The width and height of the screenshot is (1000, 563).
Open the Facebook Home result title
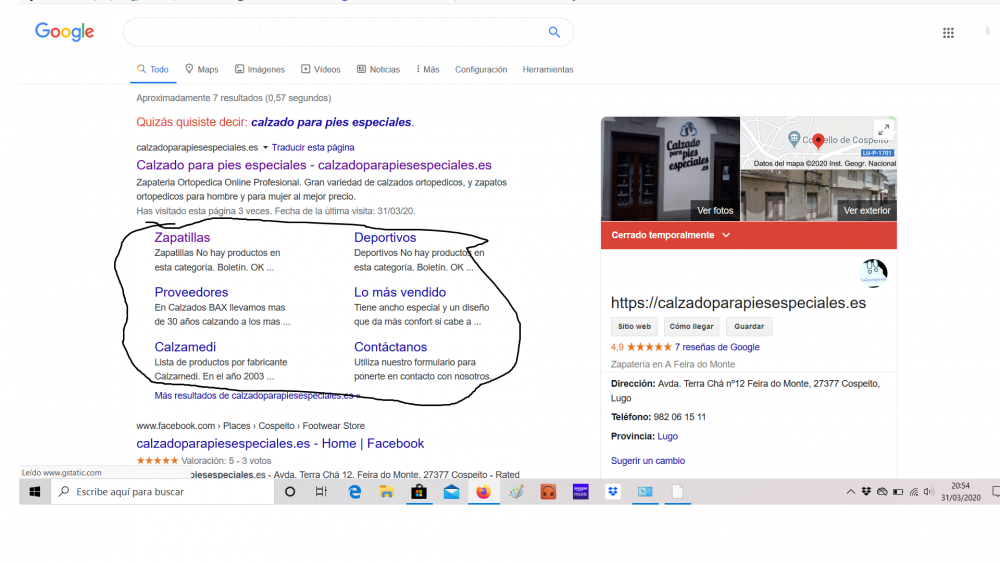280,444
